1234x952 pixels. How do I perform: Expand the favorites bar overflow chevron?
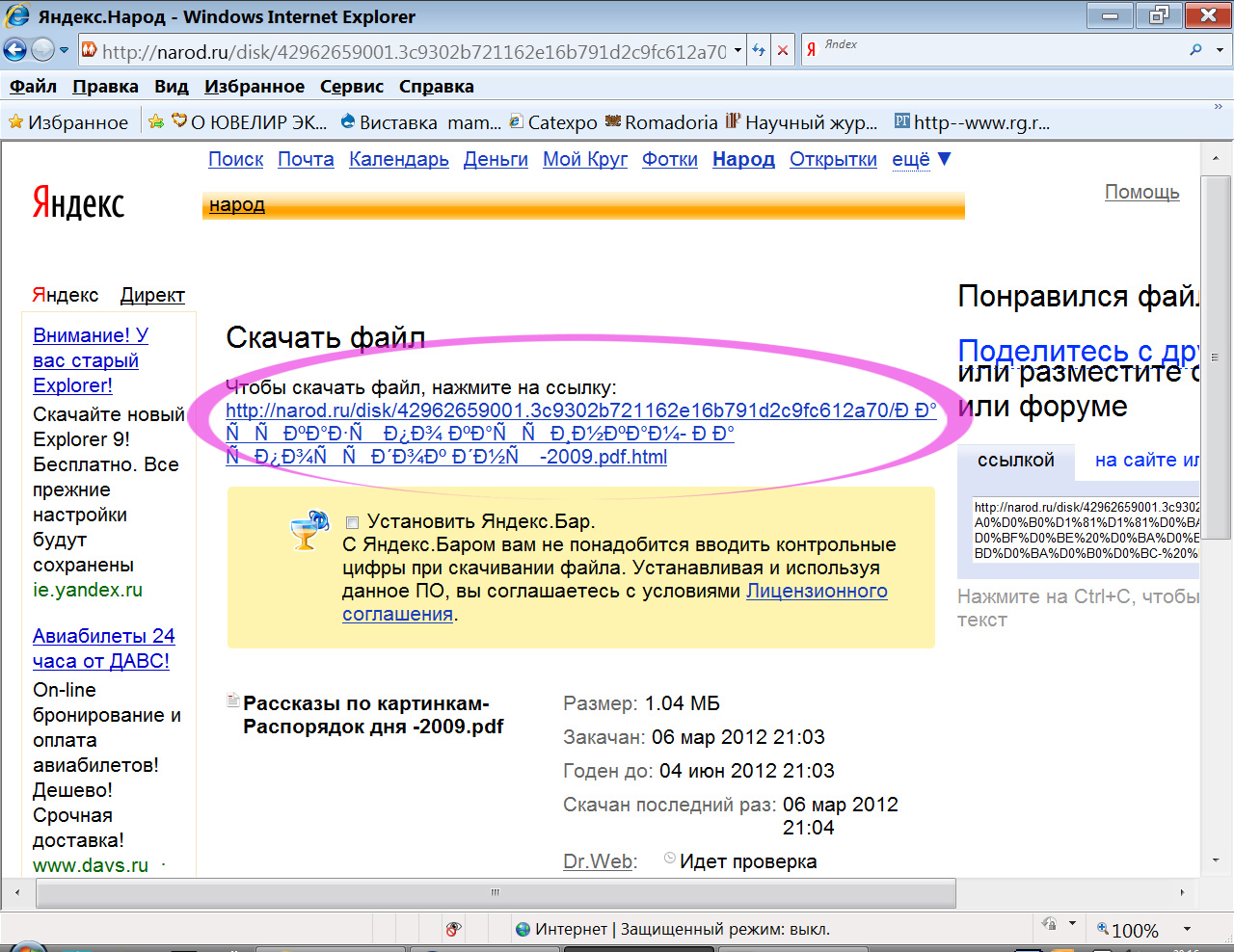point(1218,107)
